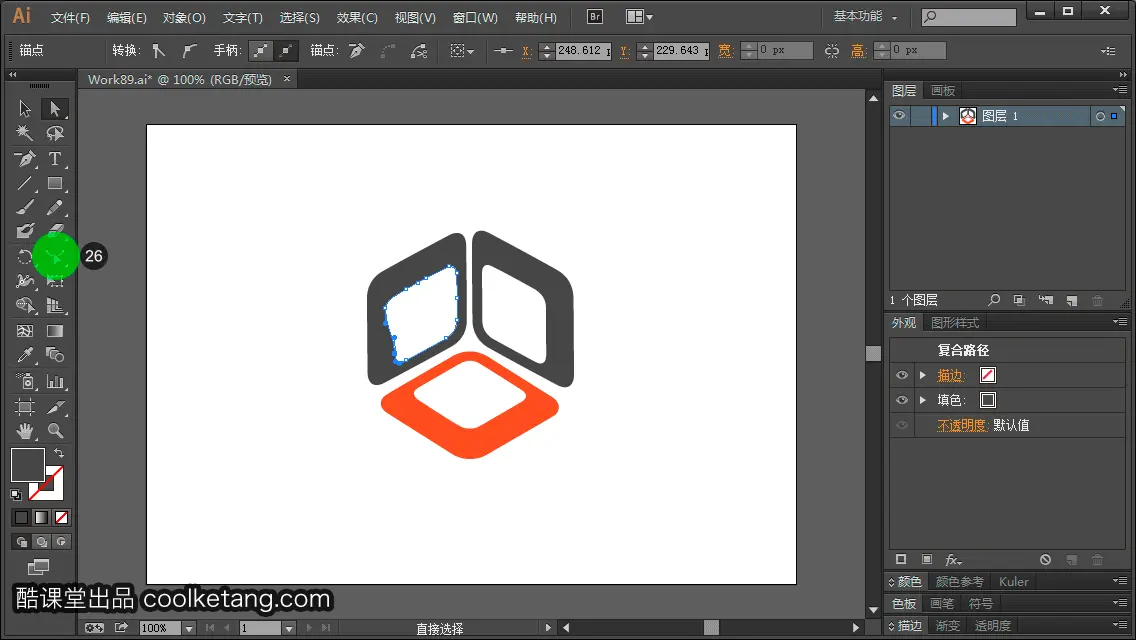The width and height of the screenshot is (1136, 640).
Task: Toggle show handles for multiple anchors button
Action: pyautogui.click(x=260, y=51)
